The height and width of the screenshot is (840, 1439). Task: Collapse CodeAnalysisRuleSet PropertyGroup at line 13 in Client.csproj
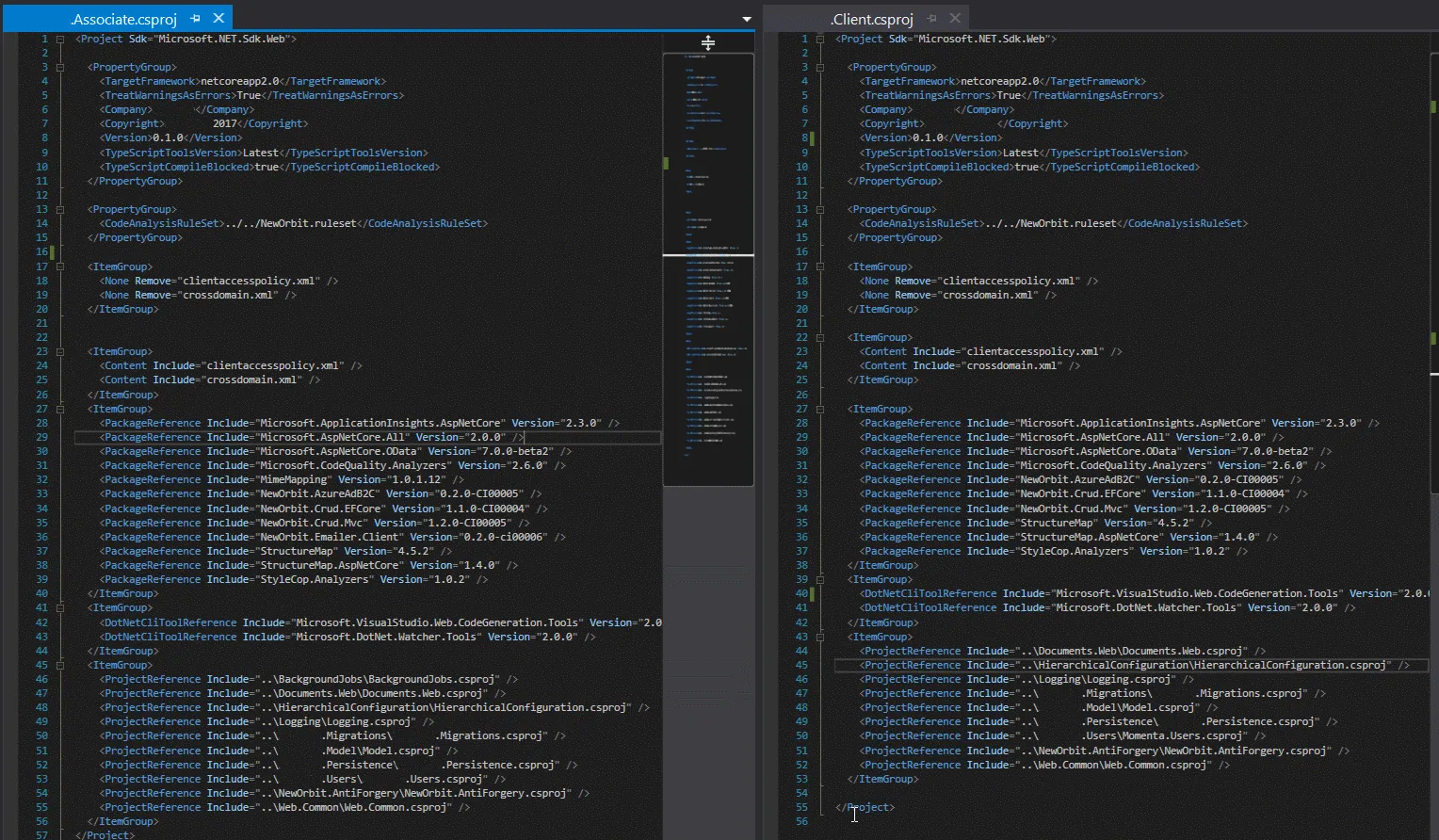coord(820,210)
